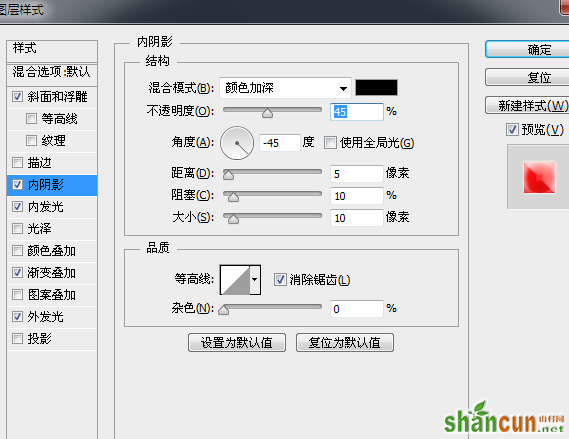Screen dimensions: 569x439
Task: Click the 确定 button
Action: pos(539,49)
